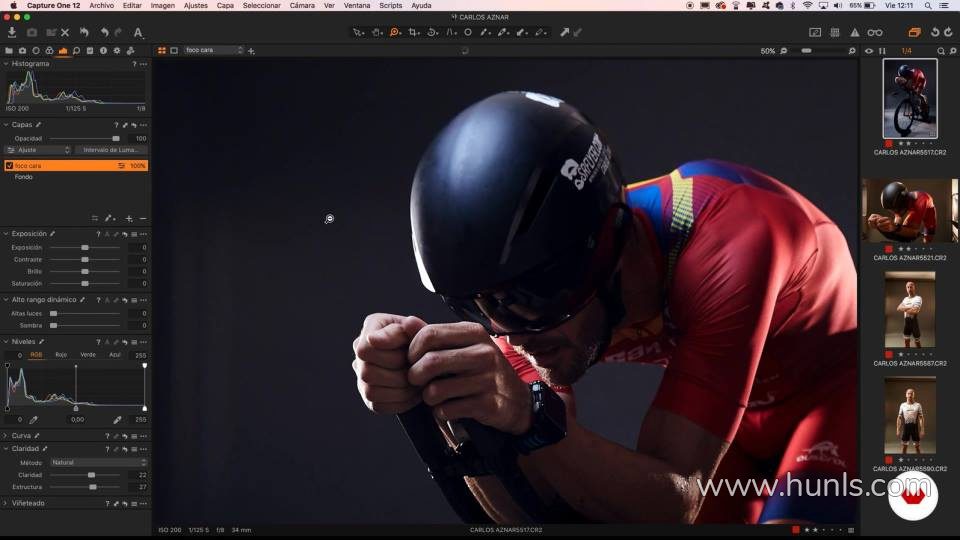Image resolution: width=960 pixels, height=540 pixels.
Task: Toggle the grid overlay icon
Action: click(x=834, y=32)
